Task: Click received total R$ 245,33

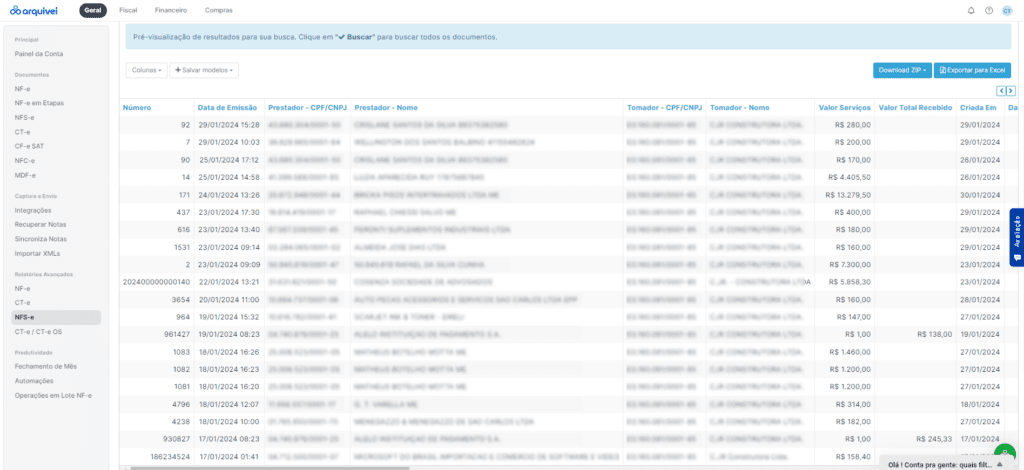Action: click(x=935, y=439)
